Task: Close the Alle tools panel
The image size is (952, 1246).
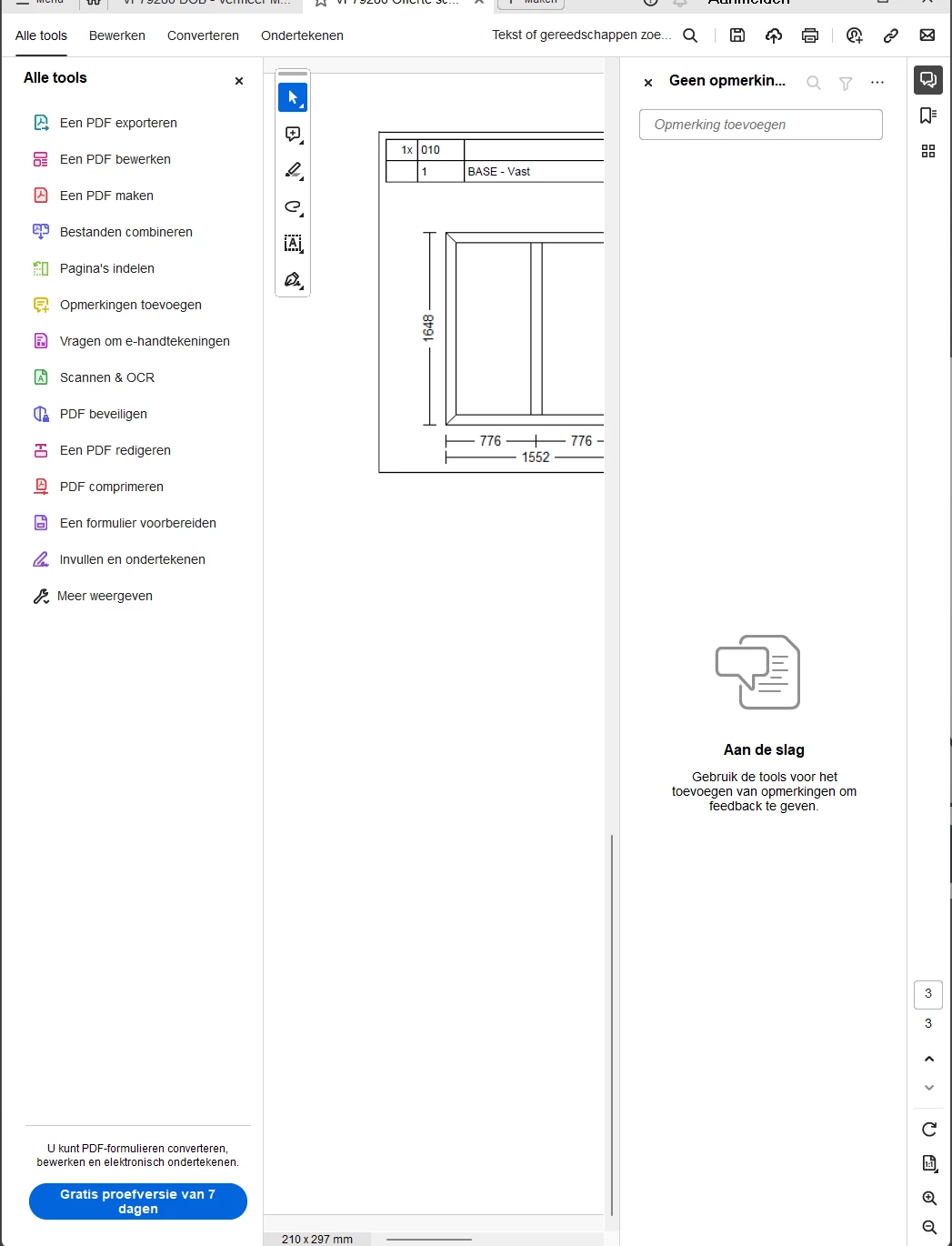Action: [239, 81]
